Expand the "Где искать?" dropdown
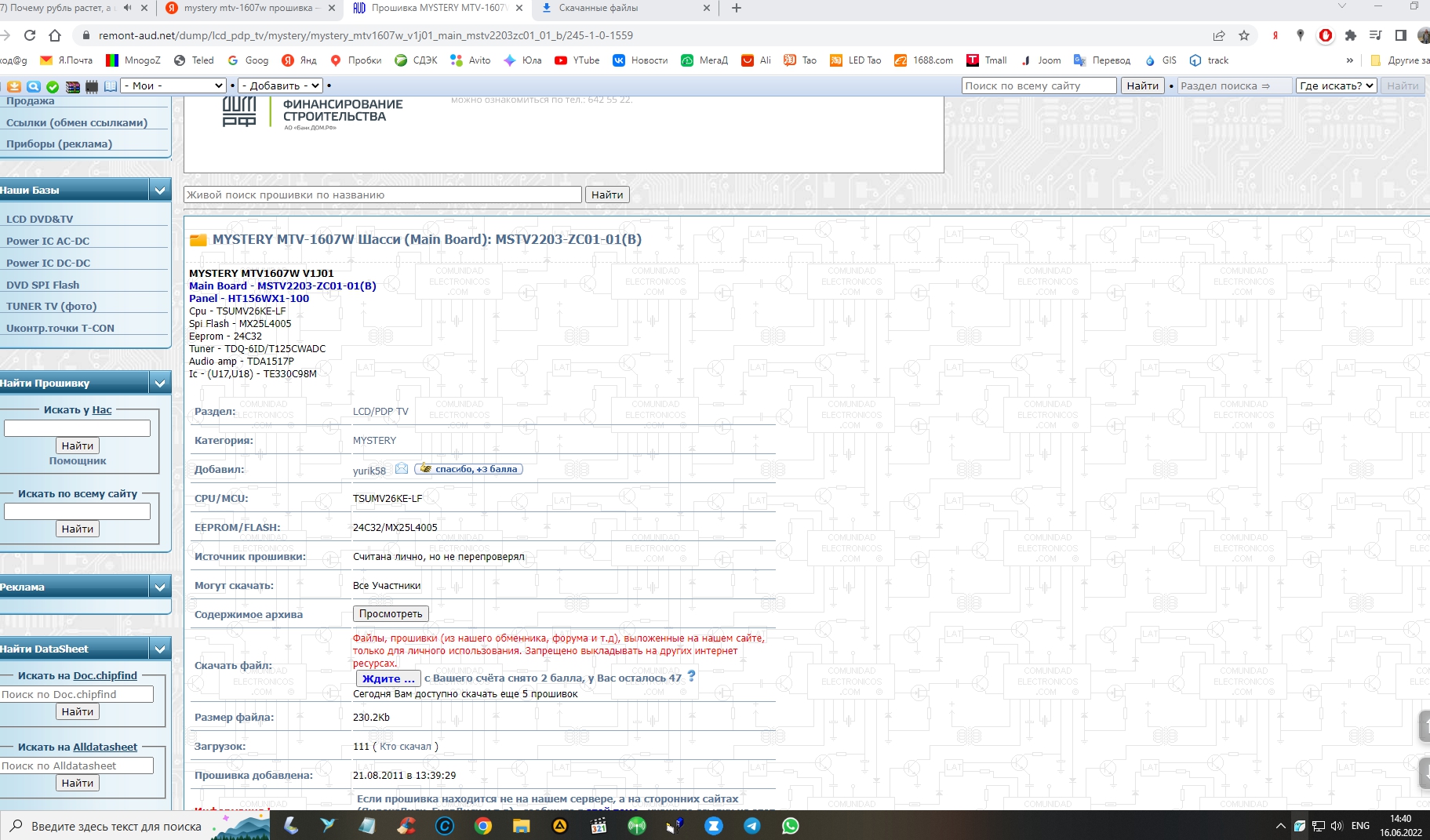Screen dimensions: 1430x840 pos(1336,85)
